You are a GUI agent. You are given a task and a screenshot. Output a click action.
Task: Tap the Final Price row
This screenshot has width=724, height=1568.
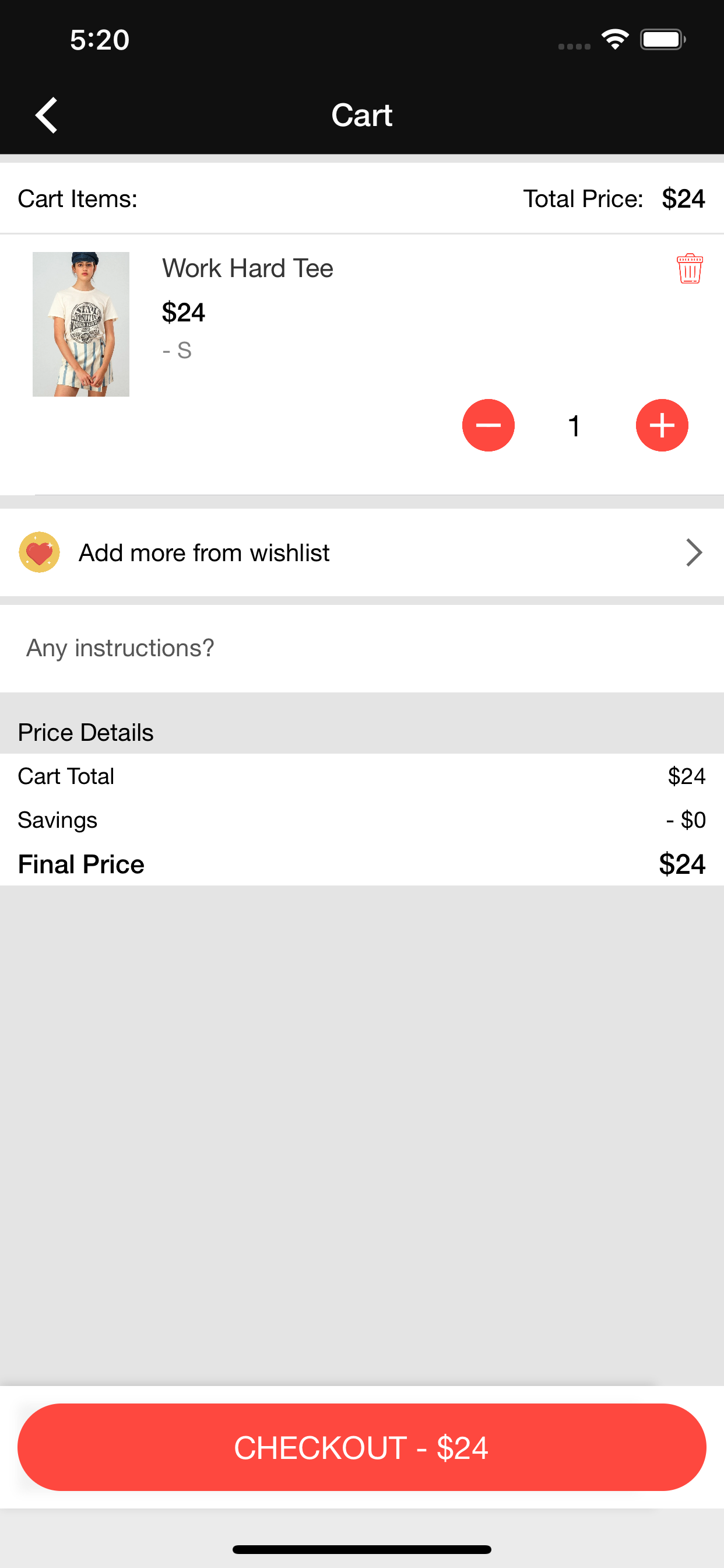point(362,864)
